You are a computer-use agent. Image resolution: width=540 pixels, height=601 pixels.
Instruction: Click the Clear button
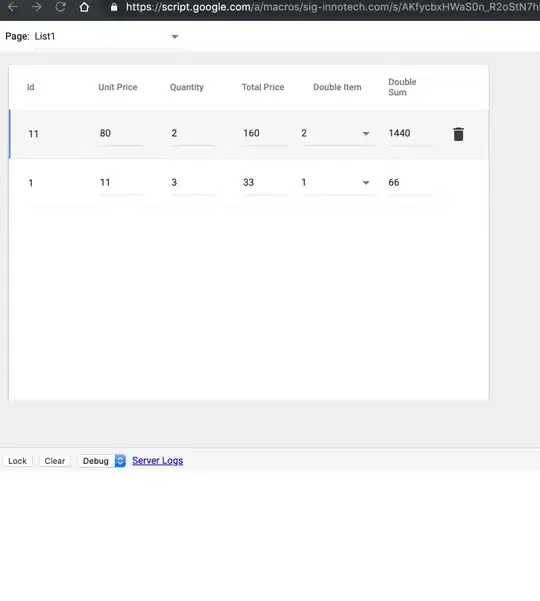(55, 461)
